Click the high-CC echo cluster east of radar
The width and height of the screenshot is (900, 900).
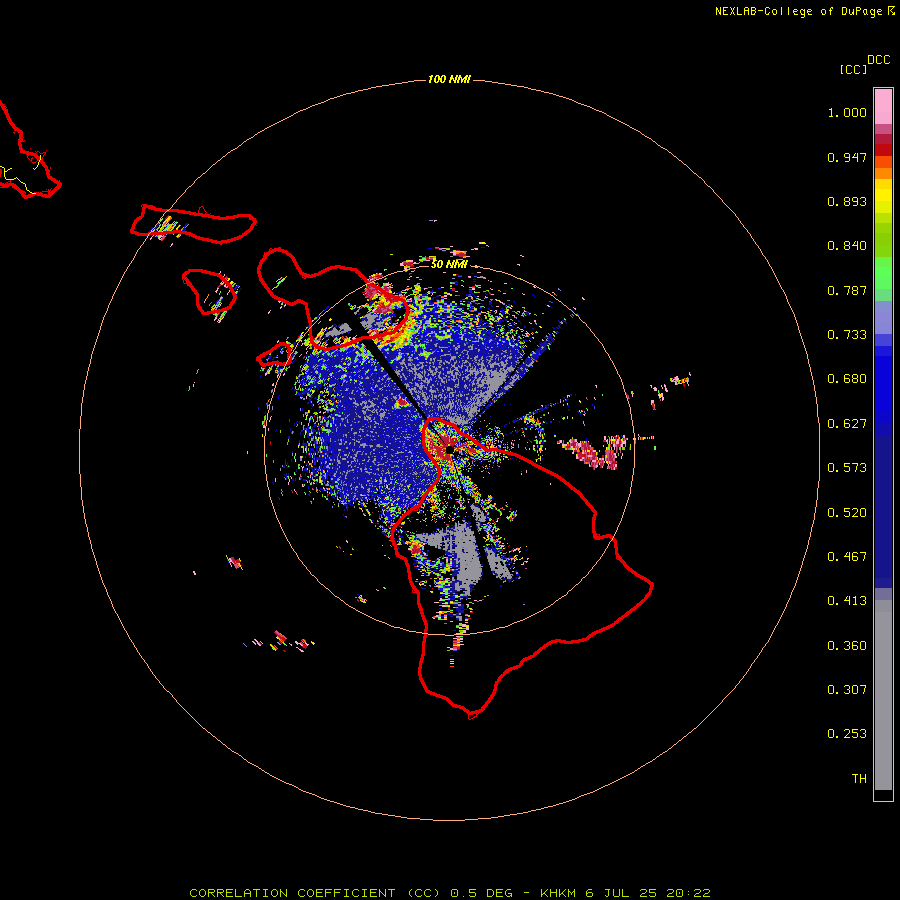point(592,452)
